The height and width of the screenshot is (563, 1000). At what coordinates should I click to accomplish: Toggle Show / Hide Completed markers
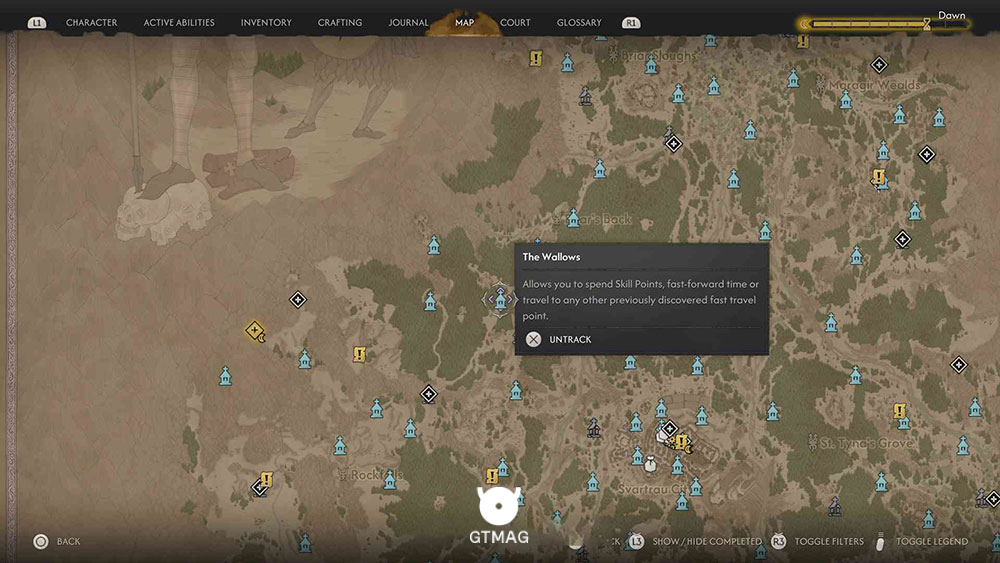[707, 541]
